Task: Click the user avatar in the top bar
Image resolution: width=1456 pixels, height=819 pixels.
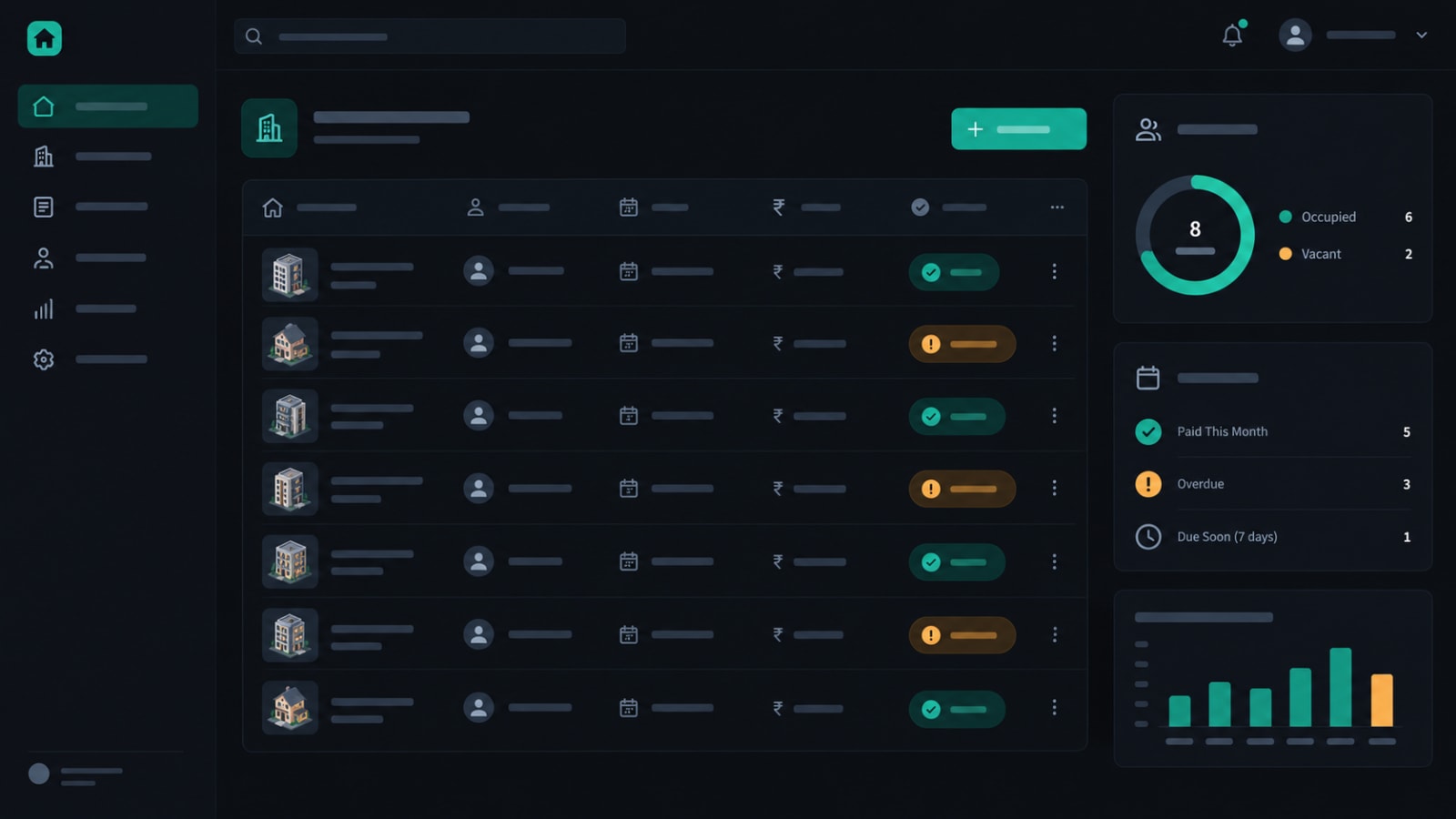Action: 1295,35
